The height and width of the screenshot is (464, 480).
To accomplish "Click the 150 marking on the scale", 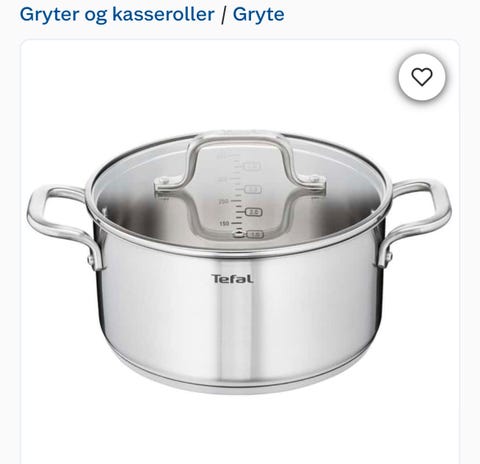I will click(x=224, y=223).
